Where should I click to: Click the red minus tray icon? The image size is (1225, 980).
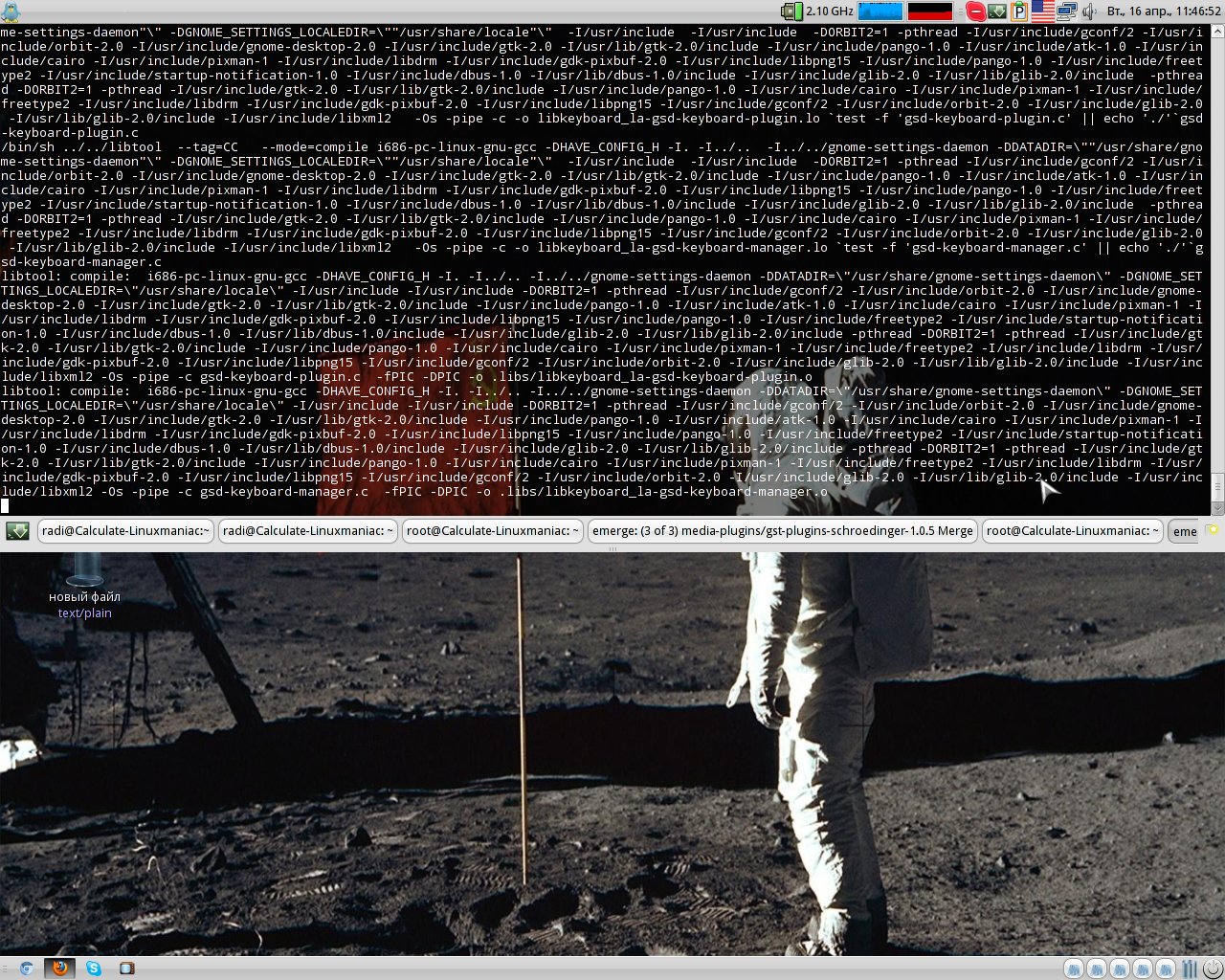(x=976, y=11)
